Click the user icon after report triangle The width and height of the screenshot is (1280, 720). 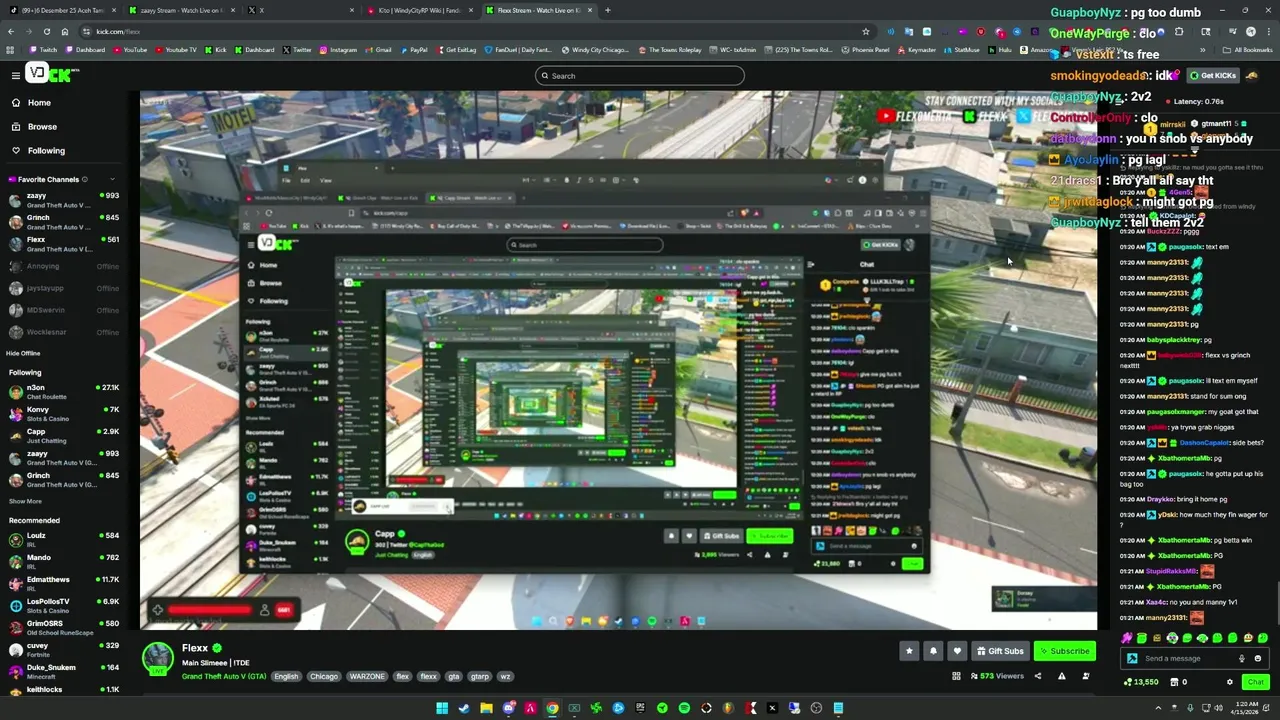[x=1086, y=677]
